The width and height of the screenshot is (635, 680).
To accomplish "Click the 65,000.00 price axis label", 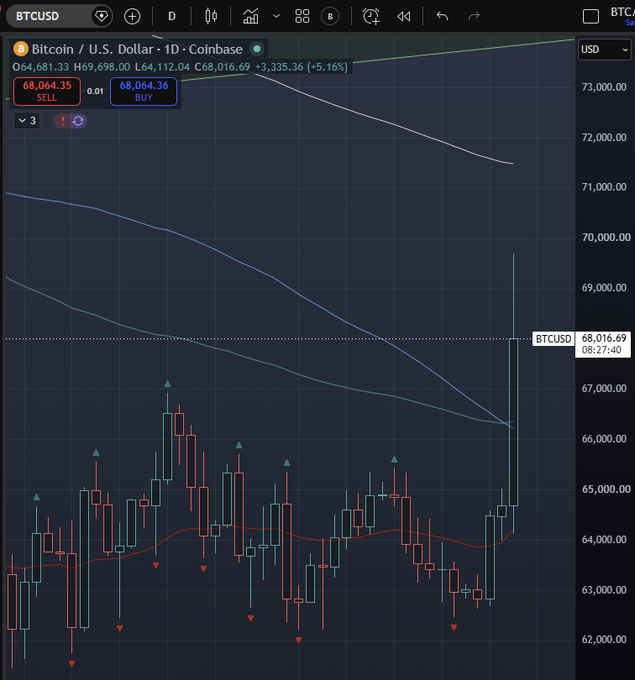I will tap(606, 489).
